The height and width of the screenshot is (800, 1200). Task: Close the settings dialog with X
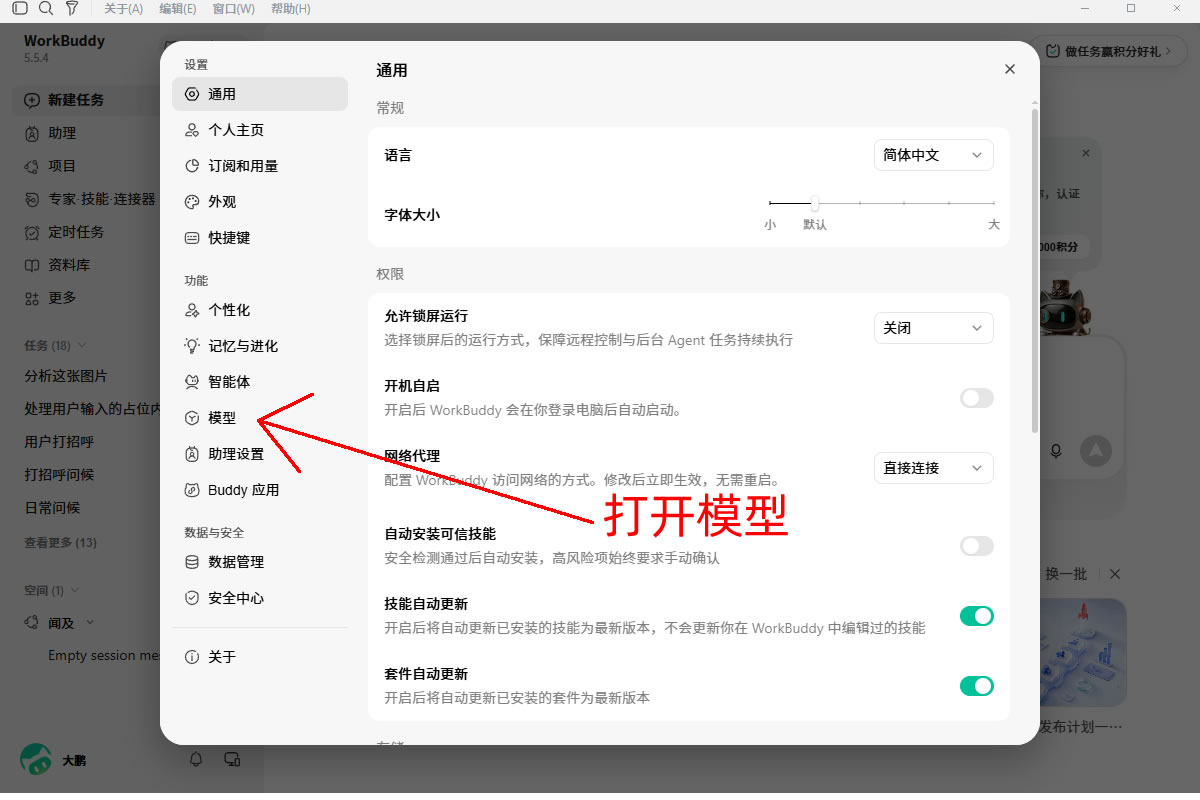click(x=1010, y=69)
